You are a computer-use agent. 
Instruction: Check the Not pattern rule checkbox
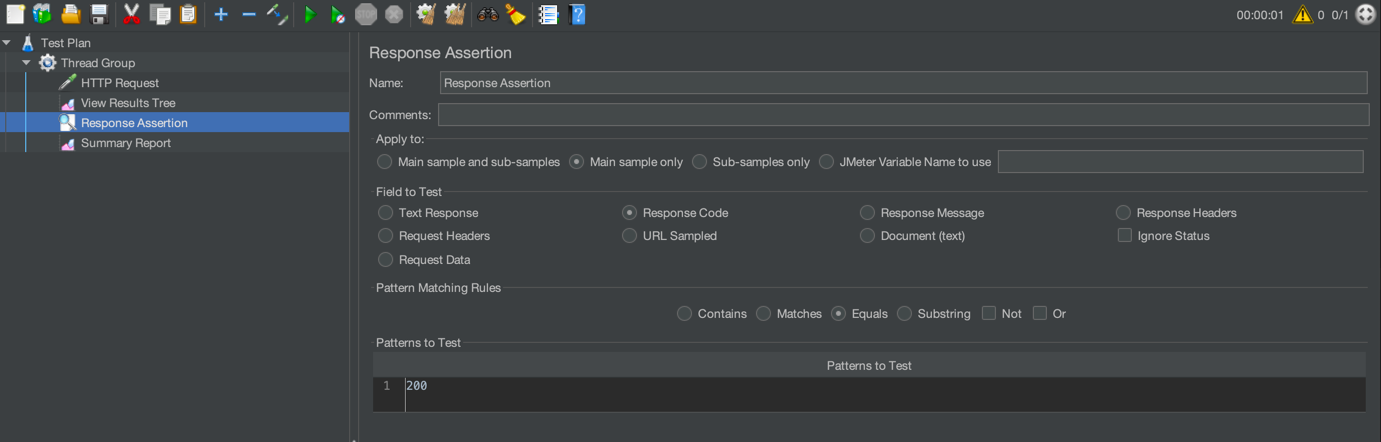click(x=989, y=313)
